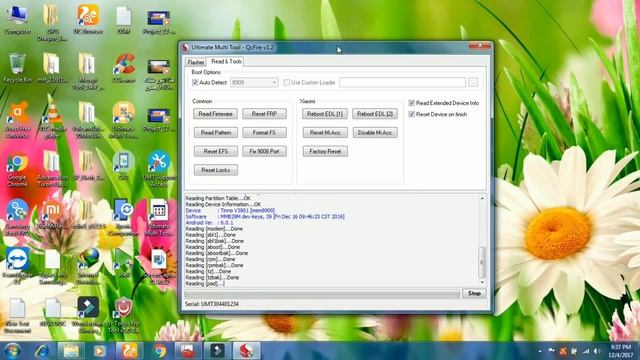This screenshot has height=360, width=640.
Task: Launch UC Browser from desktop
Action: coord(87,18)
